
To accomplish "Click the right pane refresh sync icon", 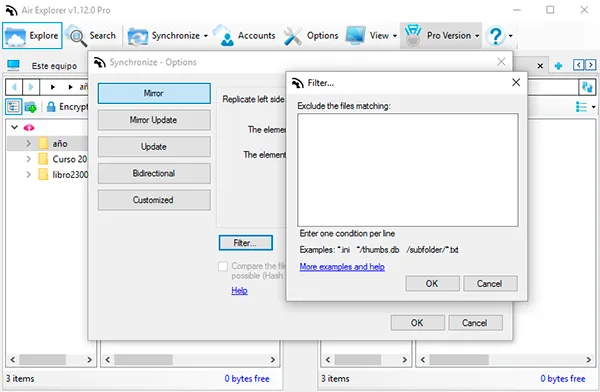I will 587,87.
